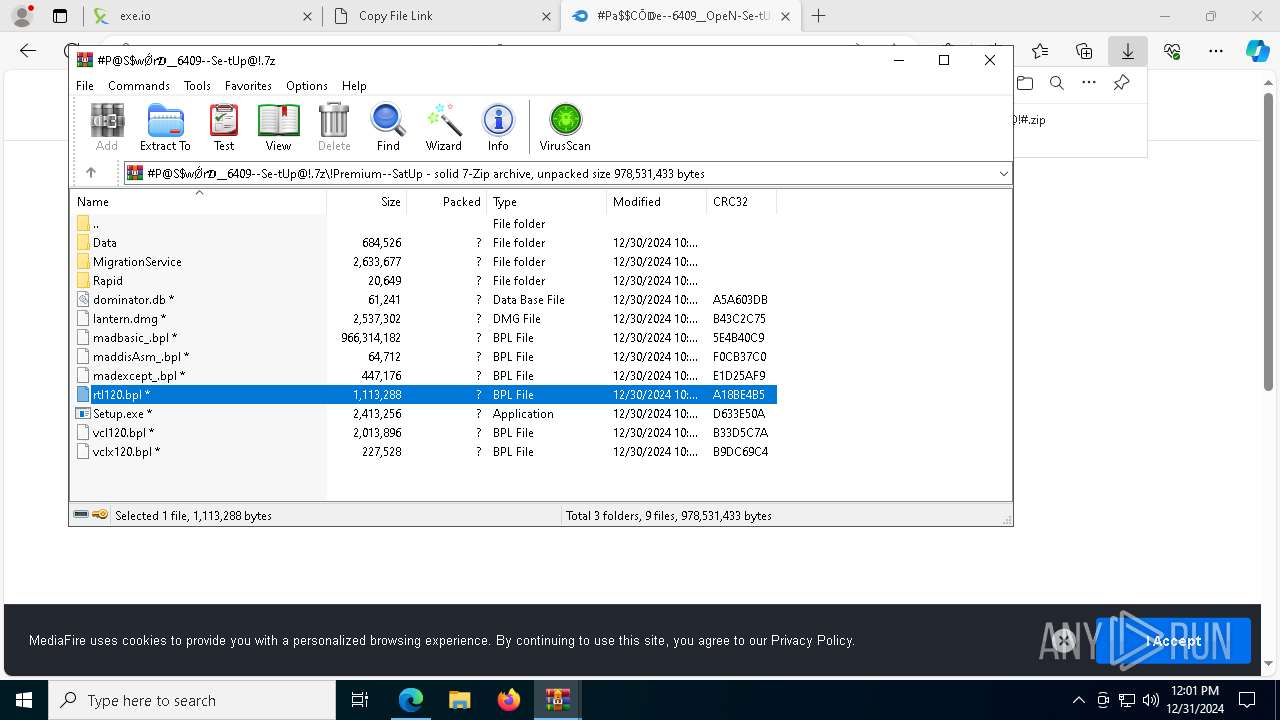Open the Tools menu
1280x720 pixels.
197,86
